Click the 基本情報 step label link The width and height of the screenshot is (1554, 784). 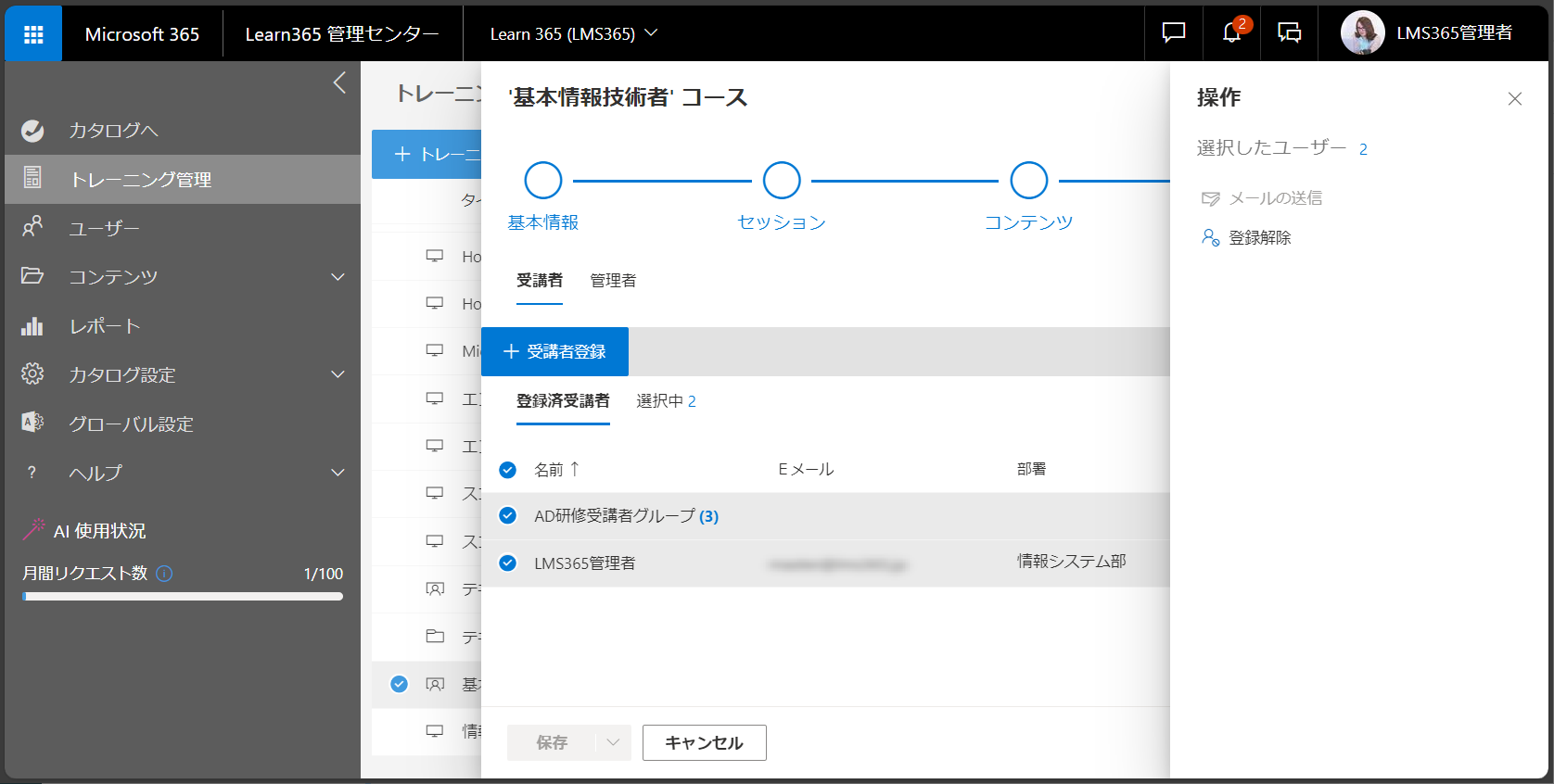[543, 222]
